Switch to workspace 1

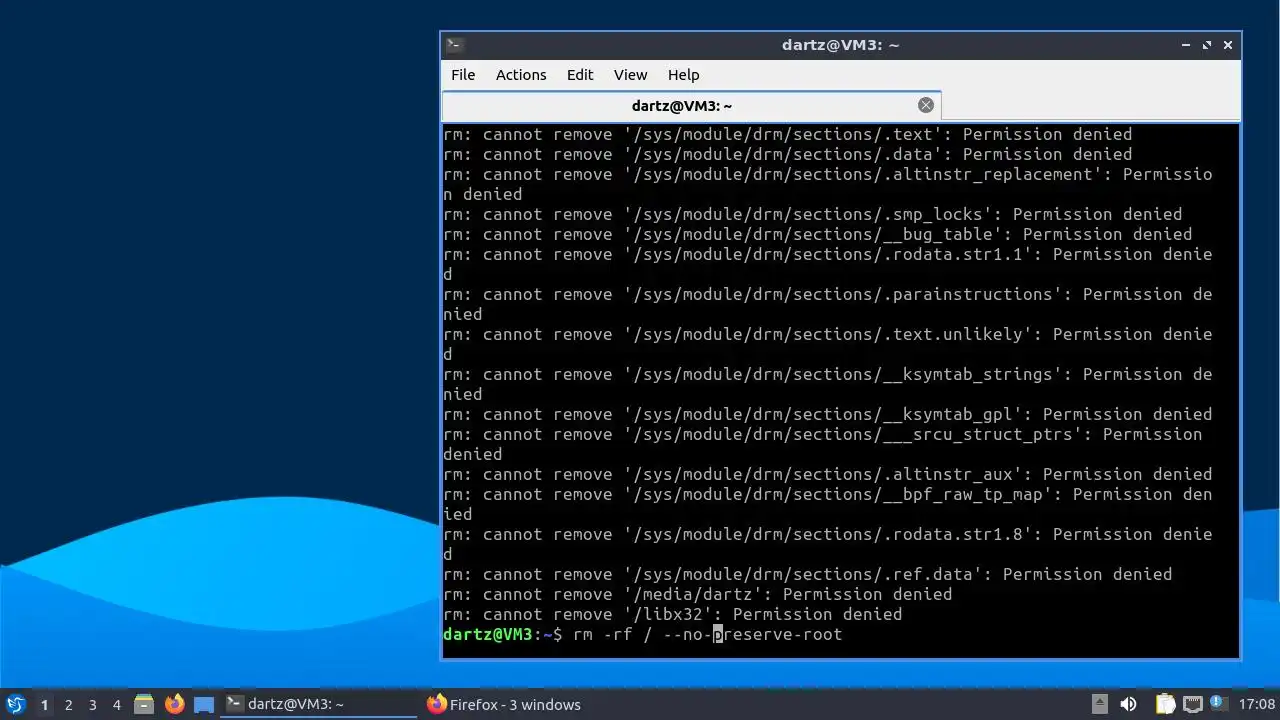[x=44, y=705]
